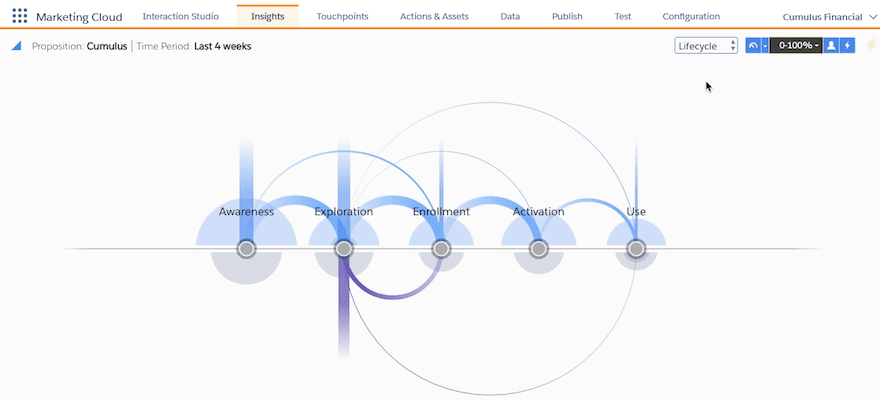880x400 pixels.
Task: Open the Actions & Assets tab
Action: pyautogui.click(x=434, y=16)
